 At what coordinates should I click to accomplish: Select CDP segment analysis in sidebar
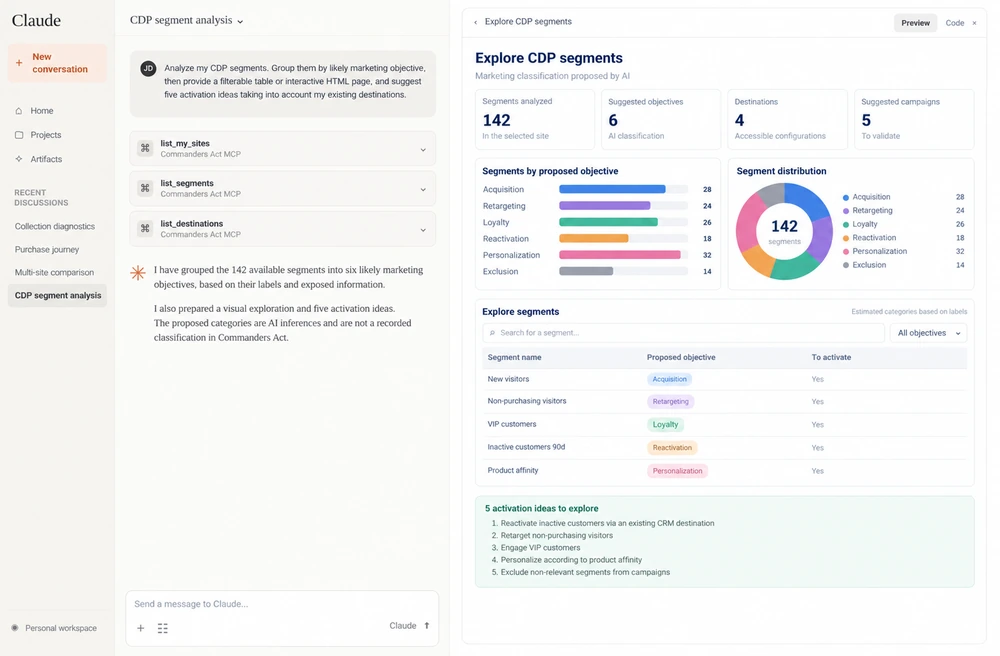[57, 295]
